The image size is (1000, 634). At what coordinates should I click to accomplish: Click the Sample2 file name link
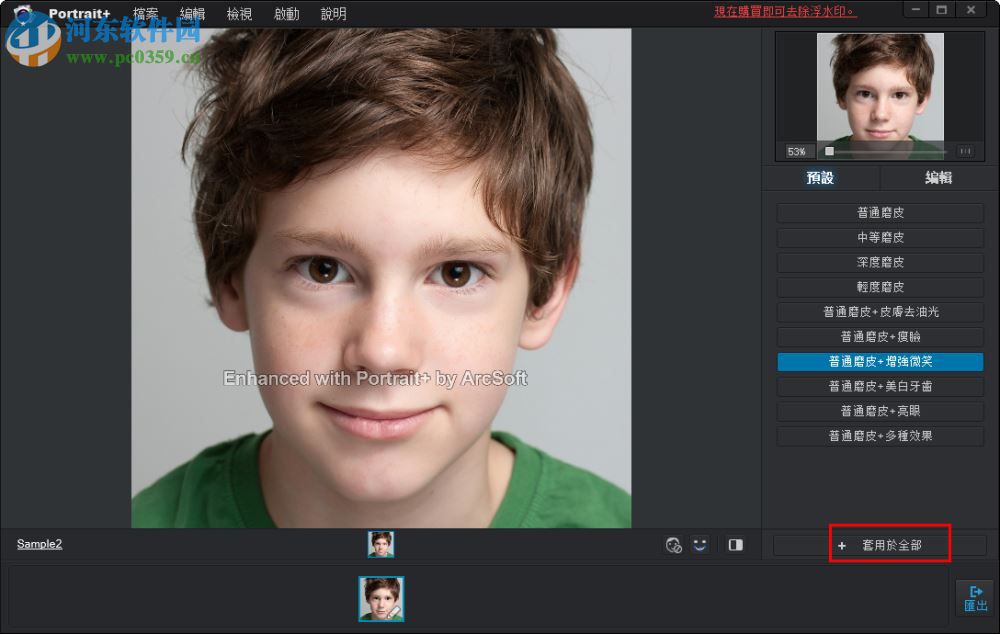[38, 544]
